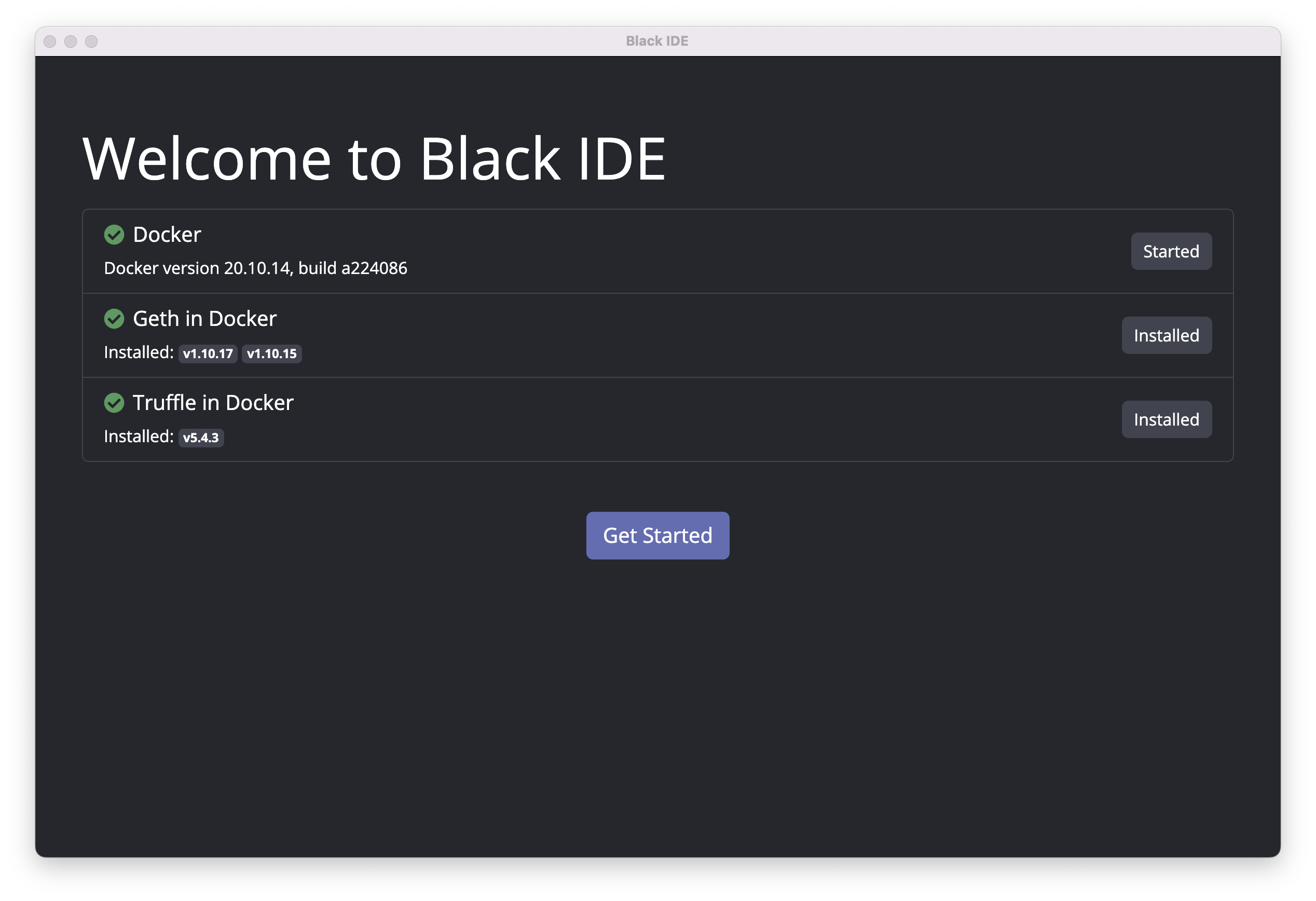Click the Geth in Docker title

204,319
